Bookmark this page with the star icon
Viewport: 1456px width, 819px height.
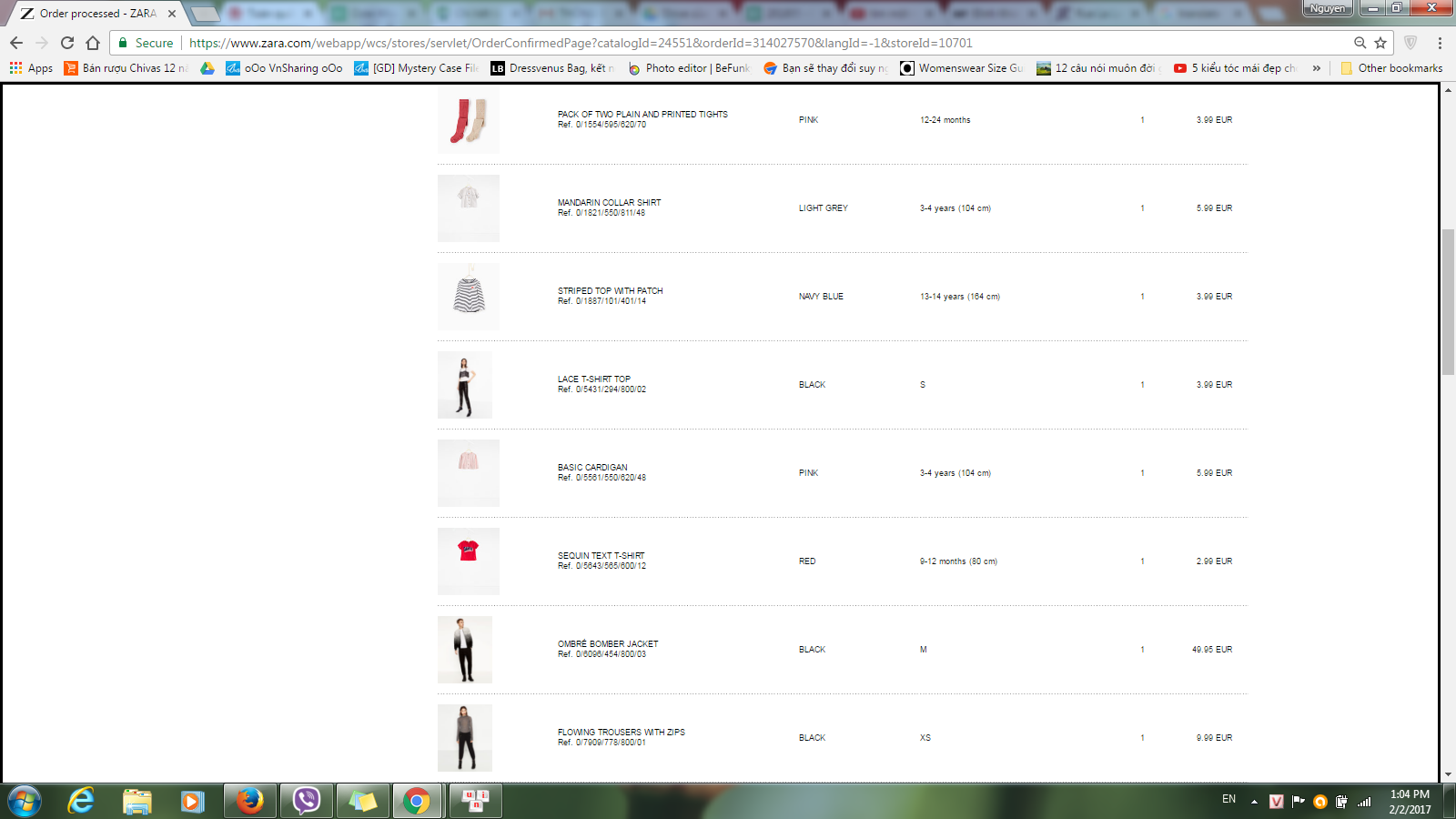1380,43
